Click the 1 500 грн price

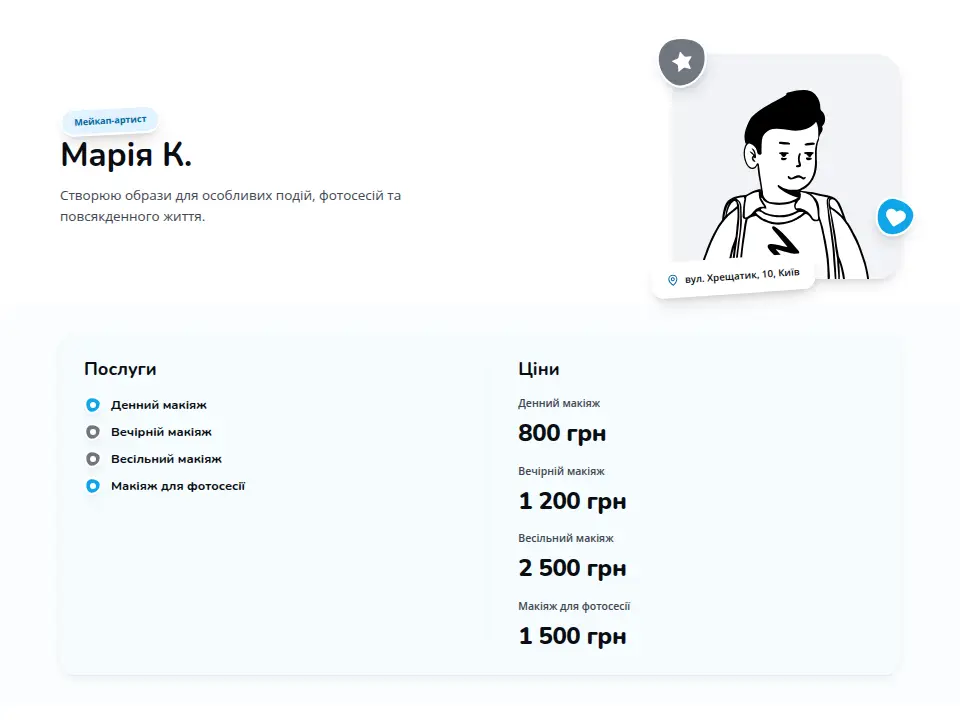coord(572,636)
